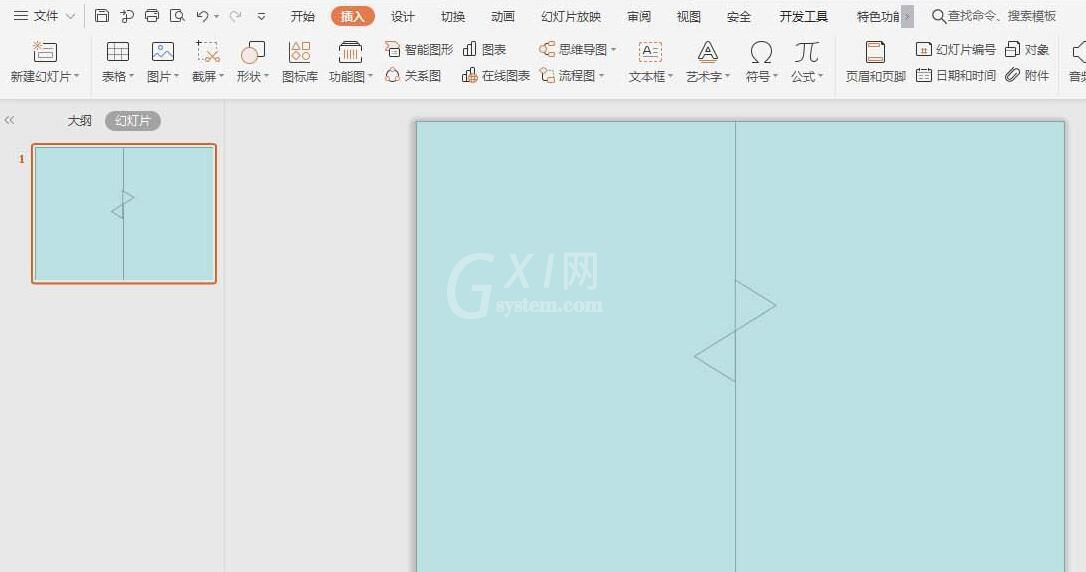1086x572 pixels.
Task: Click the 图片 insert icon
Action: click(163, 51)
